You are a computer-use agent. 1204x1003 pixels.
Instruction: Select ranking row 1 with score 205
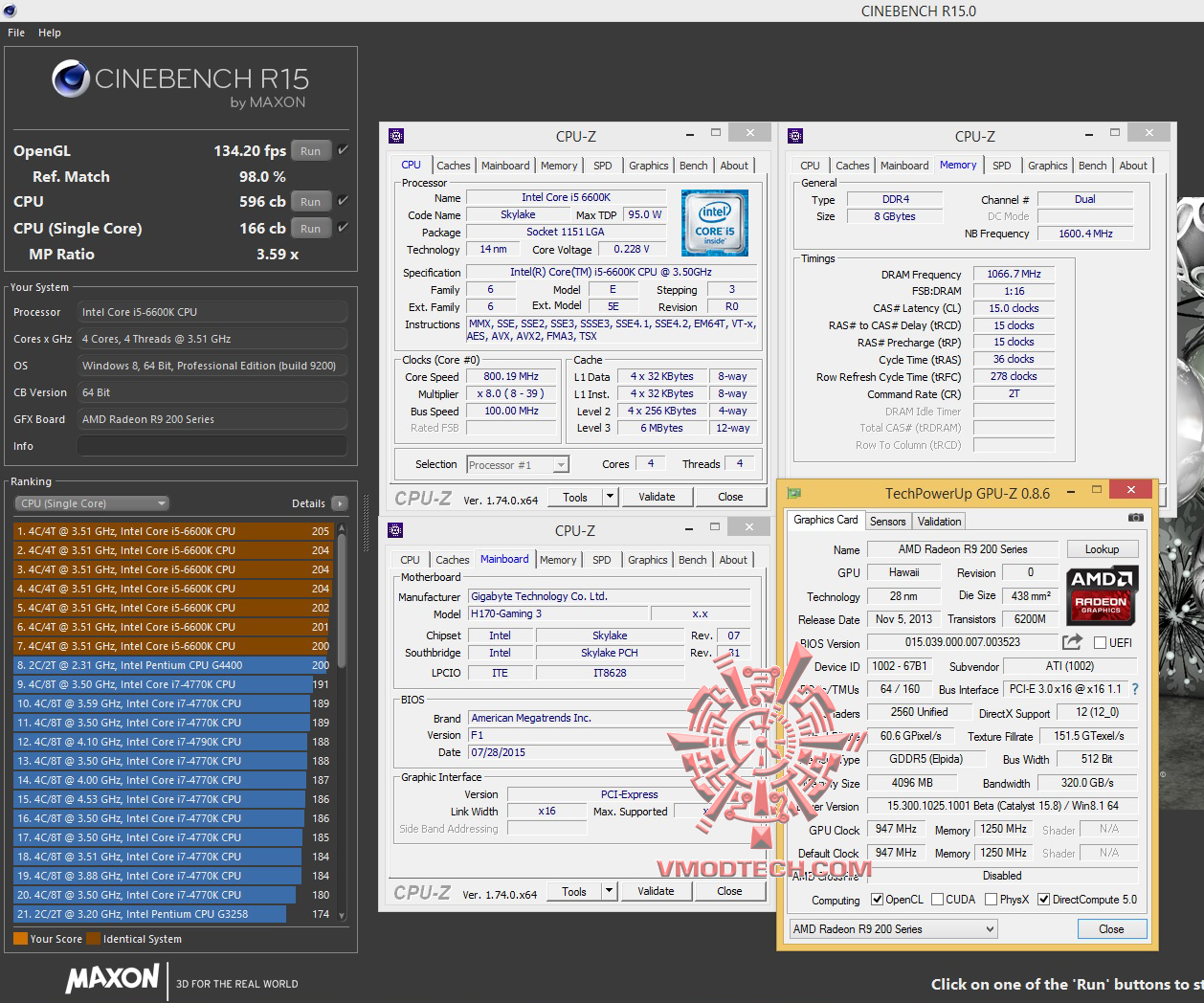tap(172, 531)
